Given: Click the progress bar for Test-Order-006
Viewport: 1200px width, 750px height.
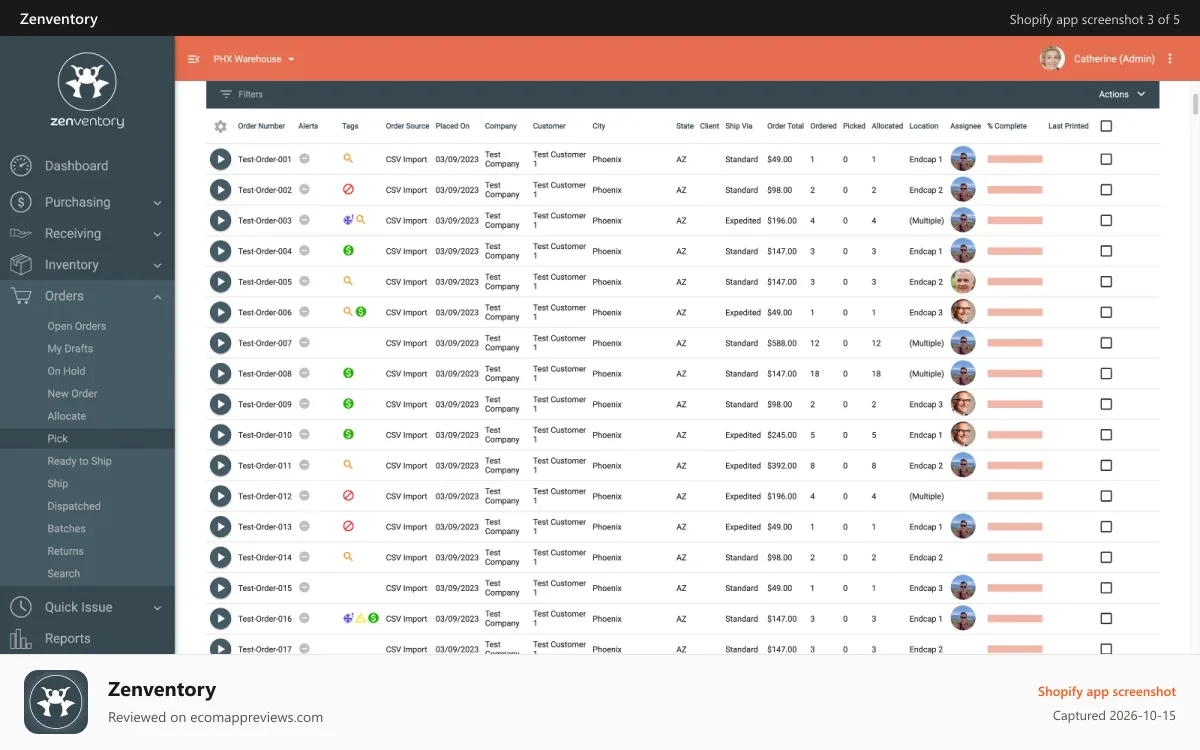Looking at the screenshot, I should click(x=1015, y=312).
